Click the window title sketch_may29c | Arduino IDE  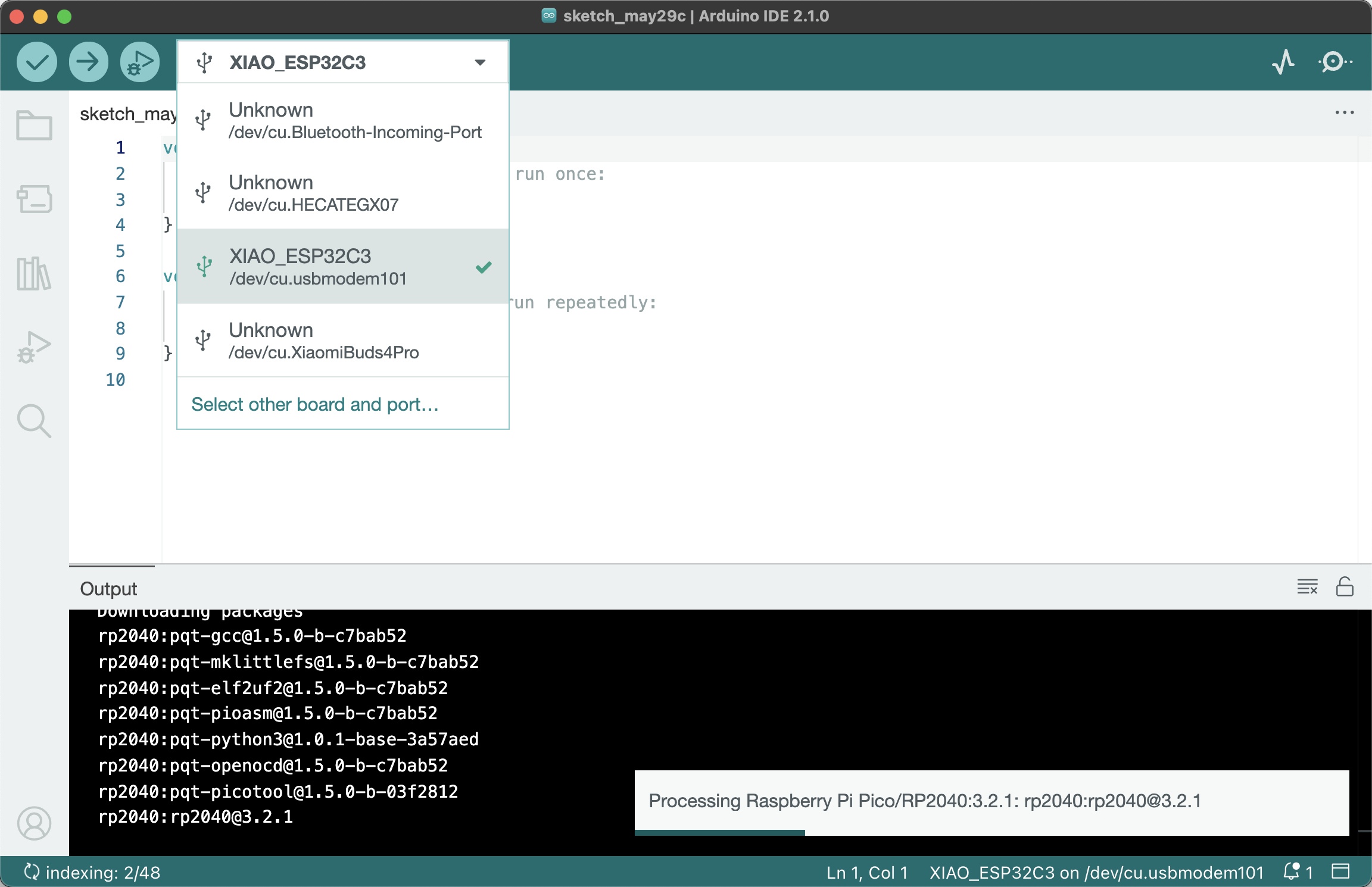click(x=696, y=16)
